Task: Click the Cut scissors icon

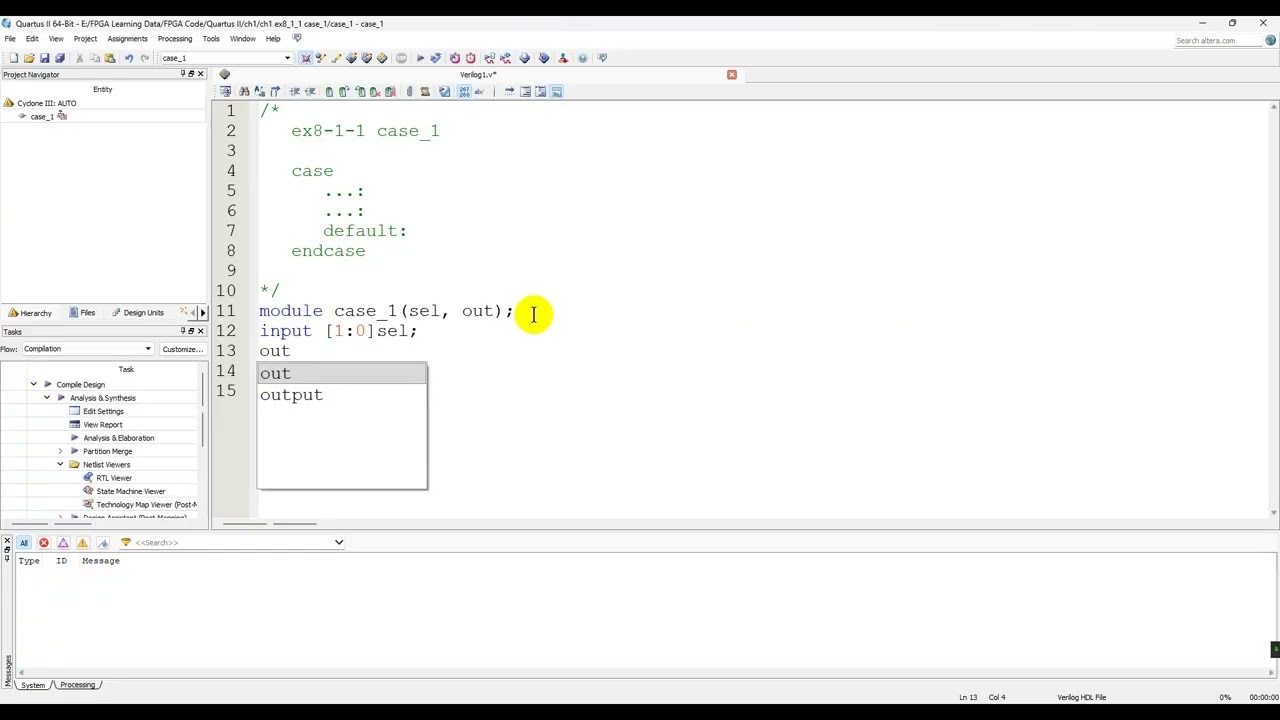Action: pos(79,58)
